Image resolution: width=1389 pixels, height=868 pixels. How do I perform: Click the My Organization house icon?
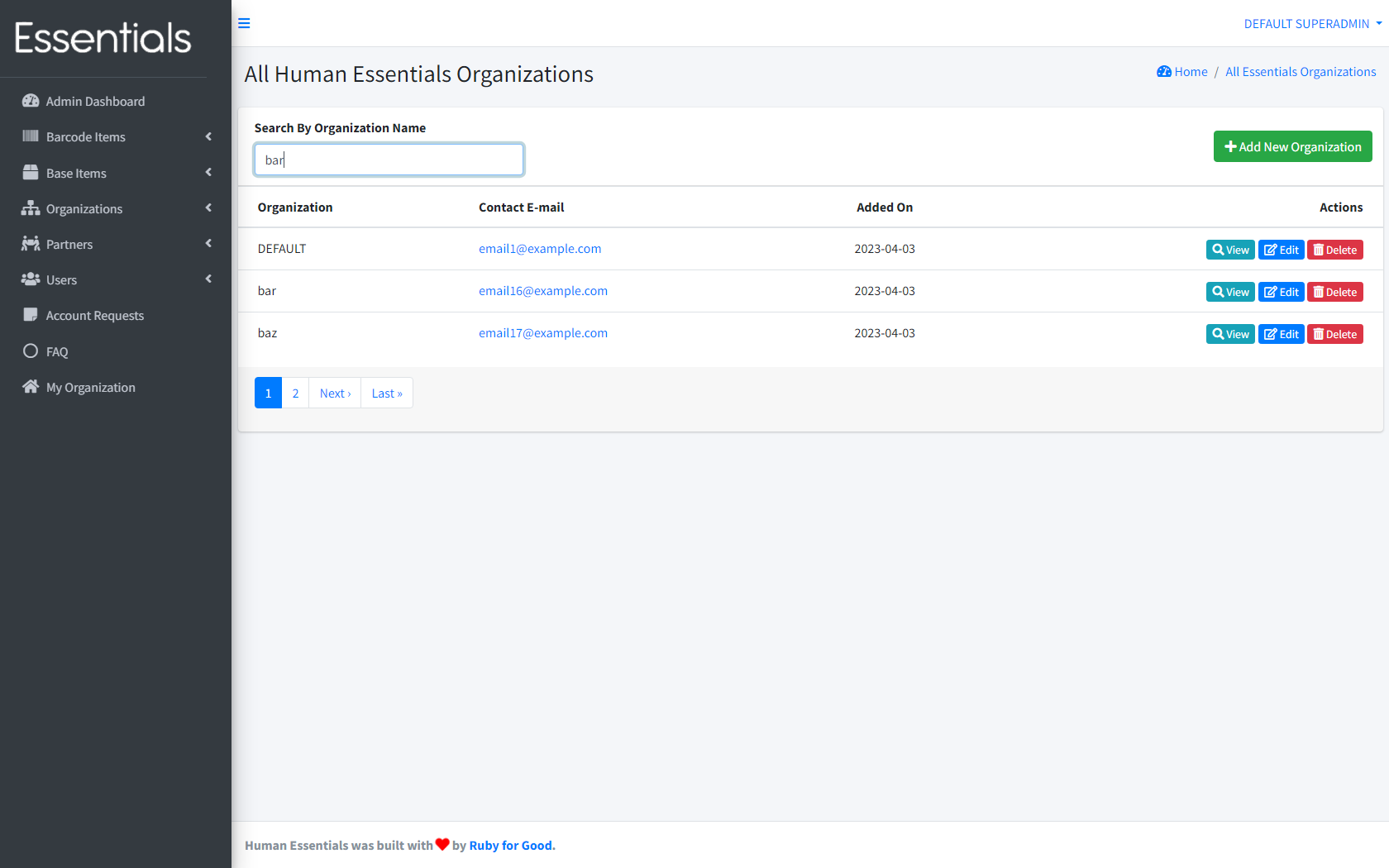(31, 386)
